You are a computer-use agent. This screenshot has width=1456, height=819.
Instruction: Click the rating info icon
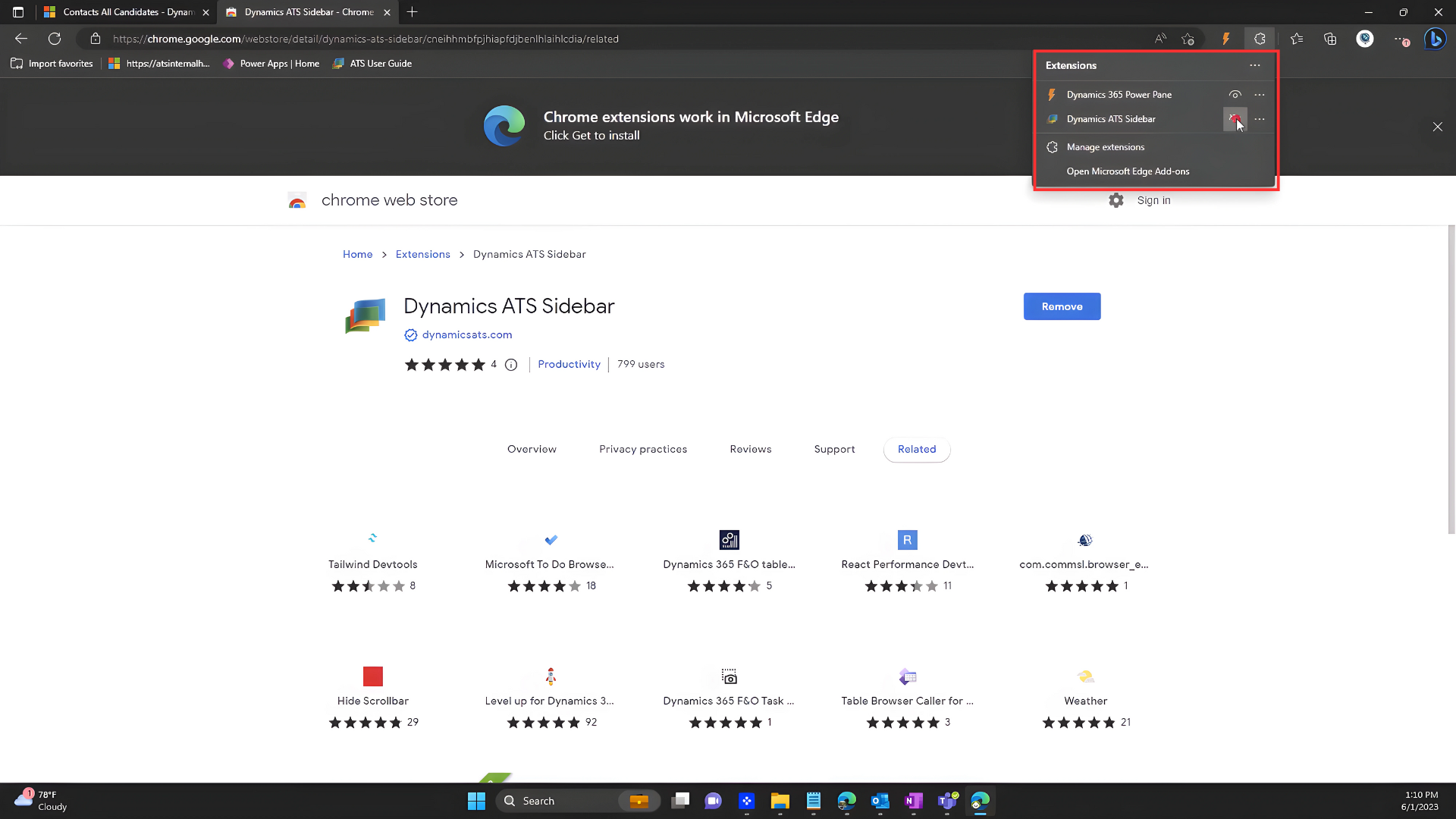(511, 365)
